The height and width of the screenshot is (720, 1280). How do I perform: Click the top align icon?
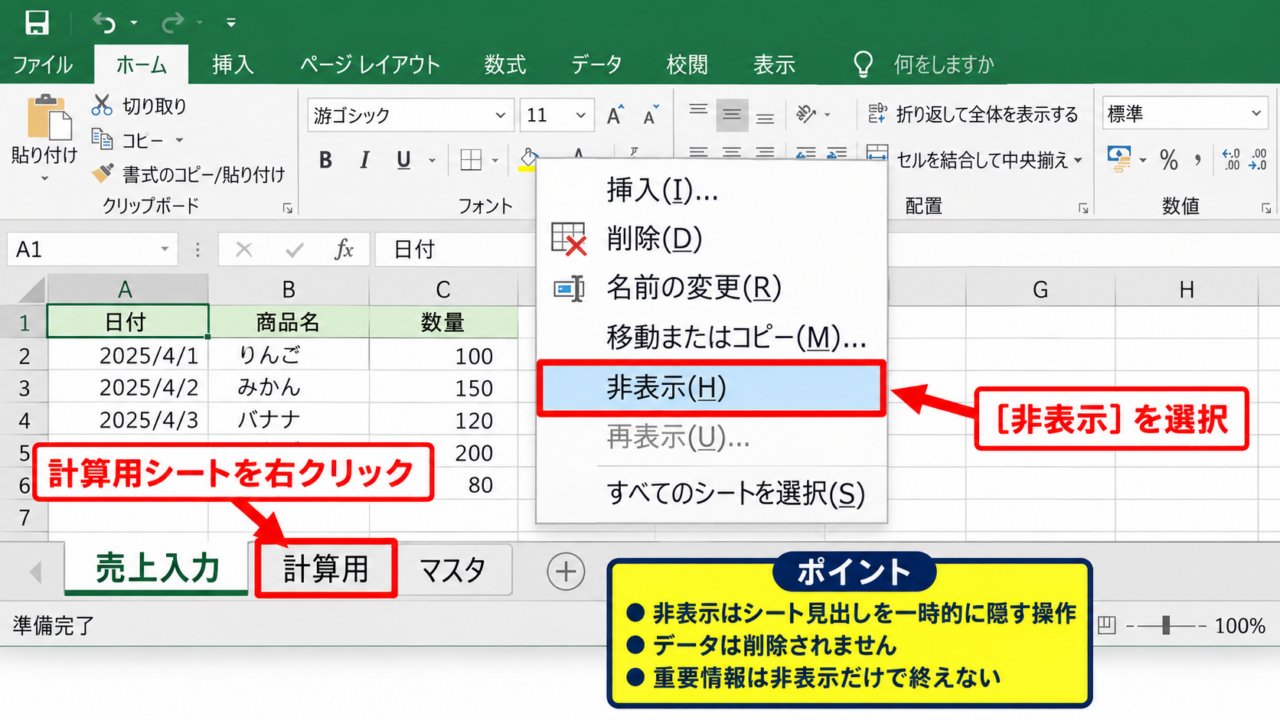click(698, 112)
